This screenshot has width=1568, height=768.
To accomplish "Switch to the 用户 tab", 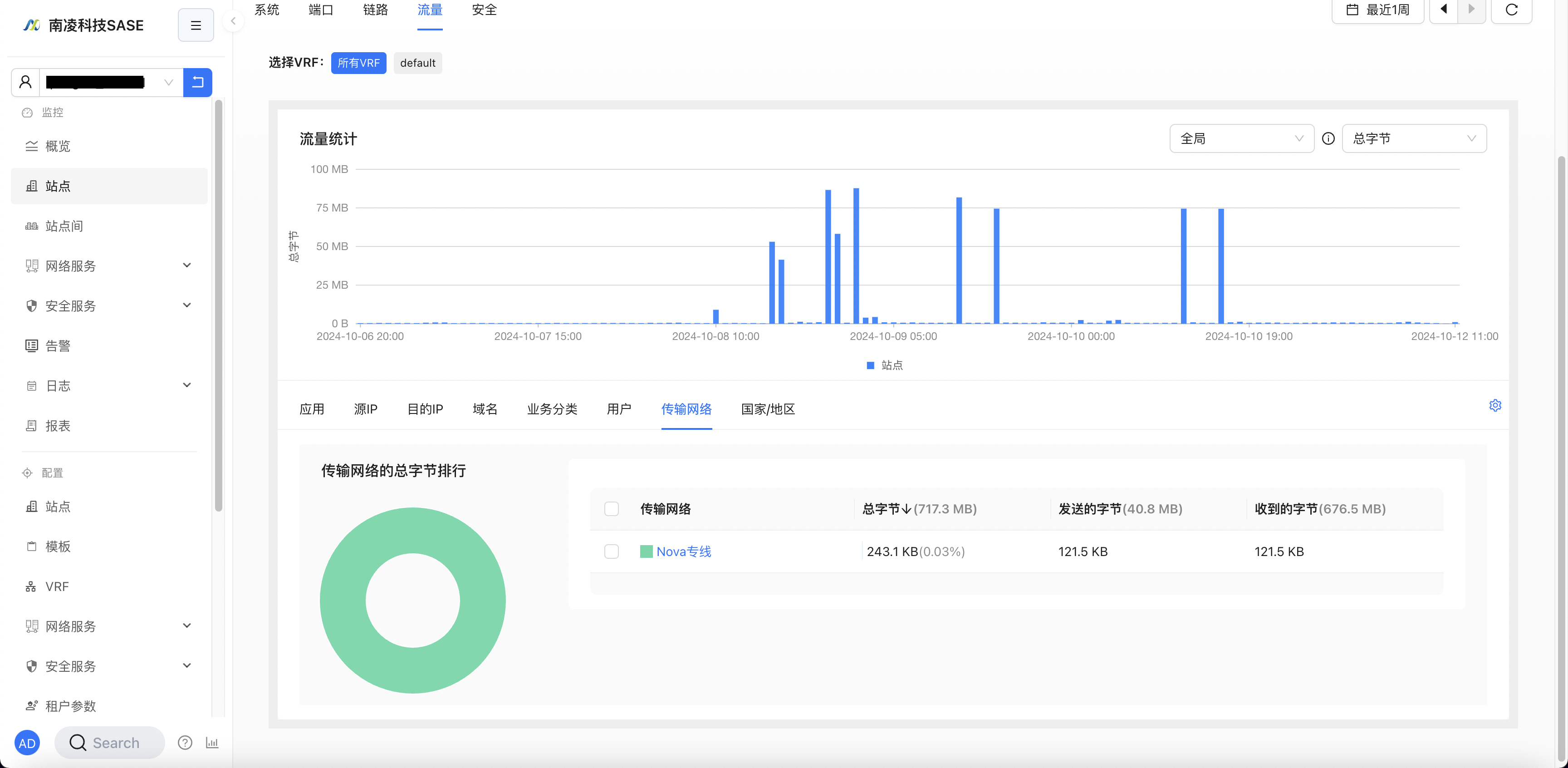I will click(x=619, y=409).
